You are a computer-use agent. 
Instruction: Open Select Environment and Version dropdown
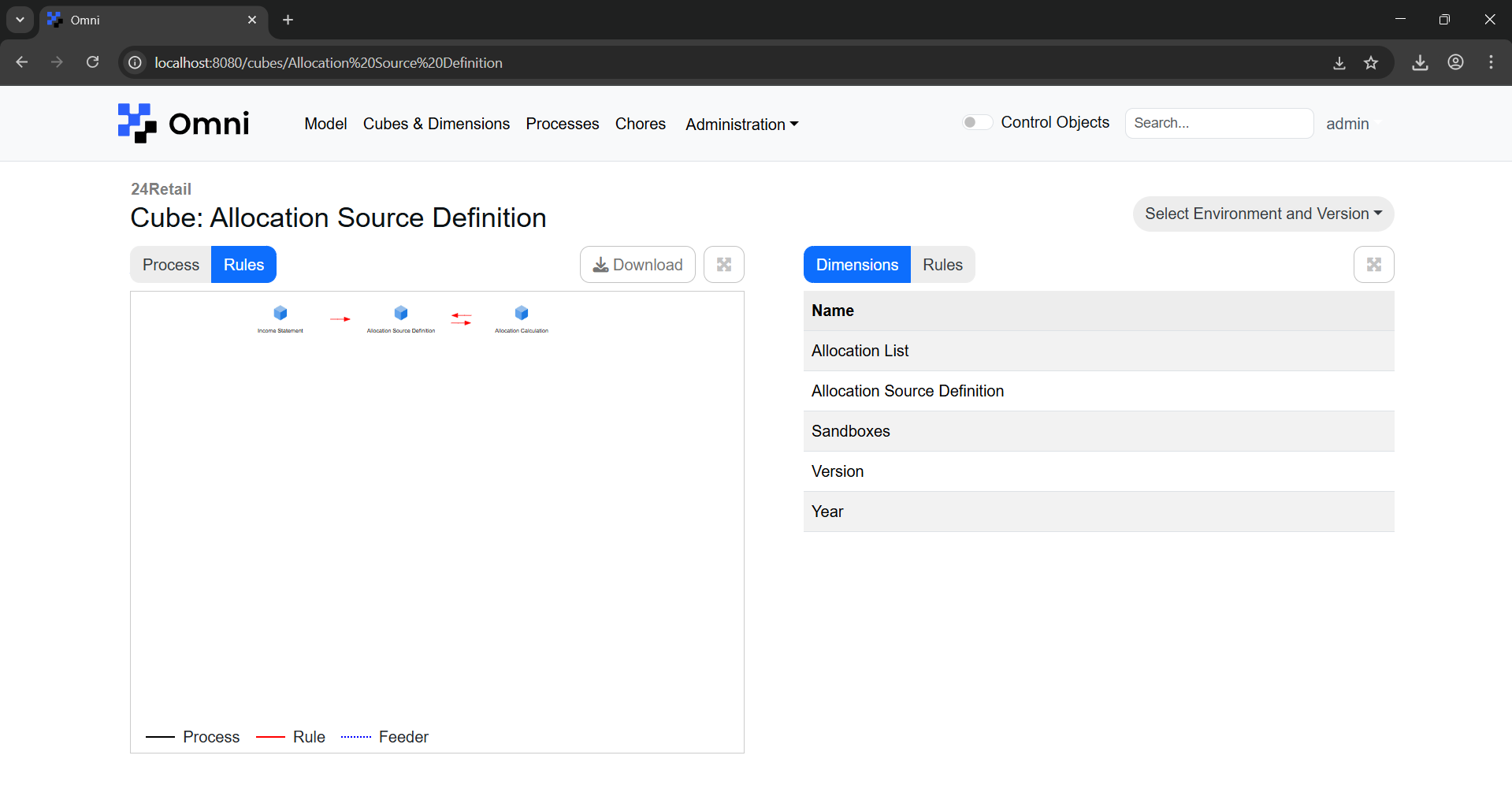point(1263,214)
